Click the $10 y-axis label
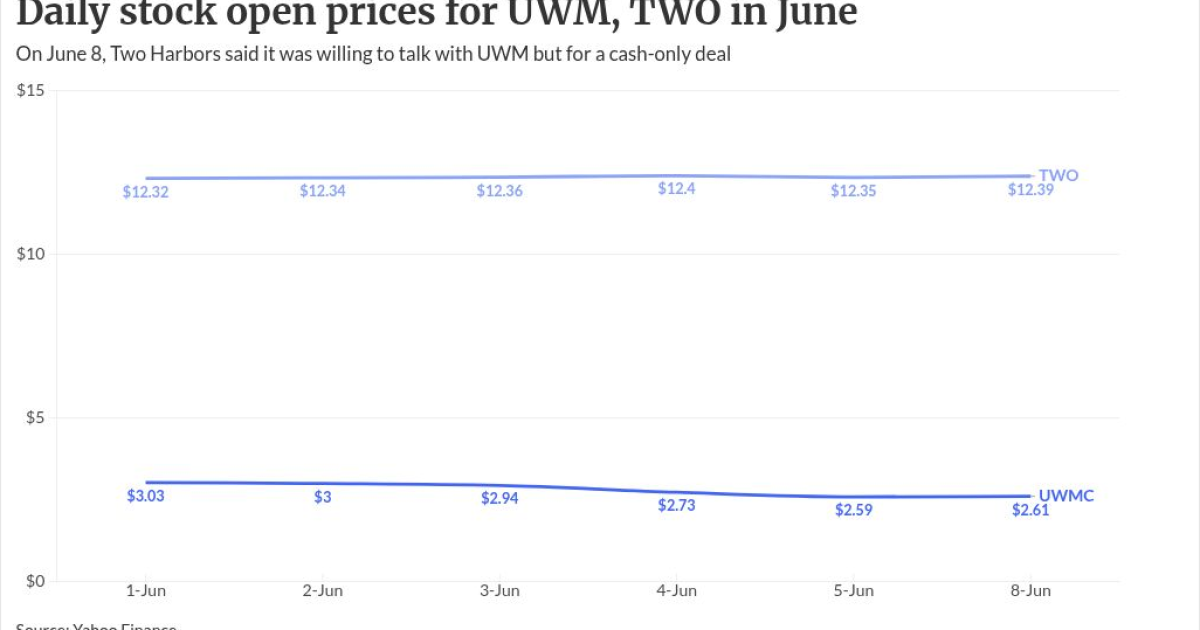1200x630 pixels. (33, 254)
